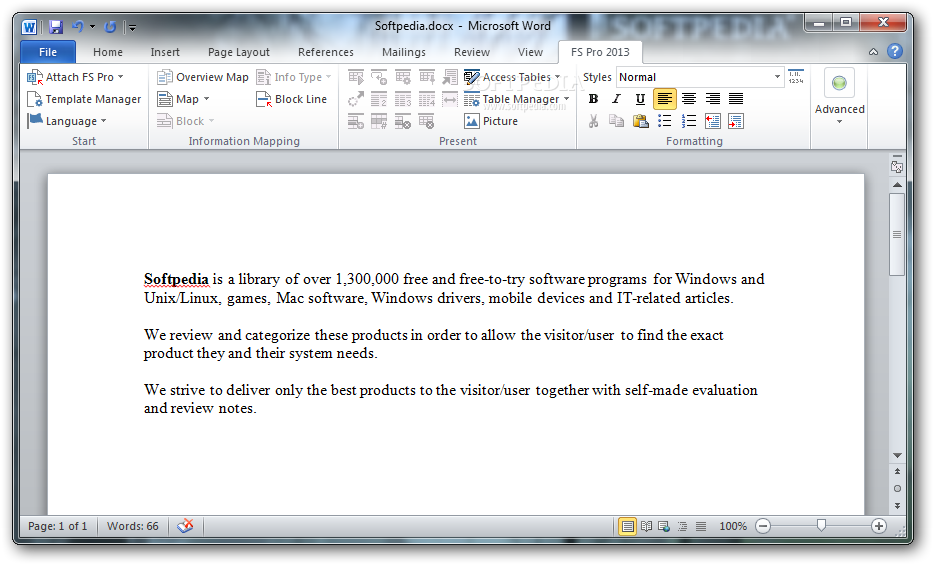Switch to Print Layout view

(x=627, y=526)
